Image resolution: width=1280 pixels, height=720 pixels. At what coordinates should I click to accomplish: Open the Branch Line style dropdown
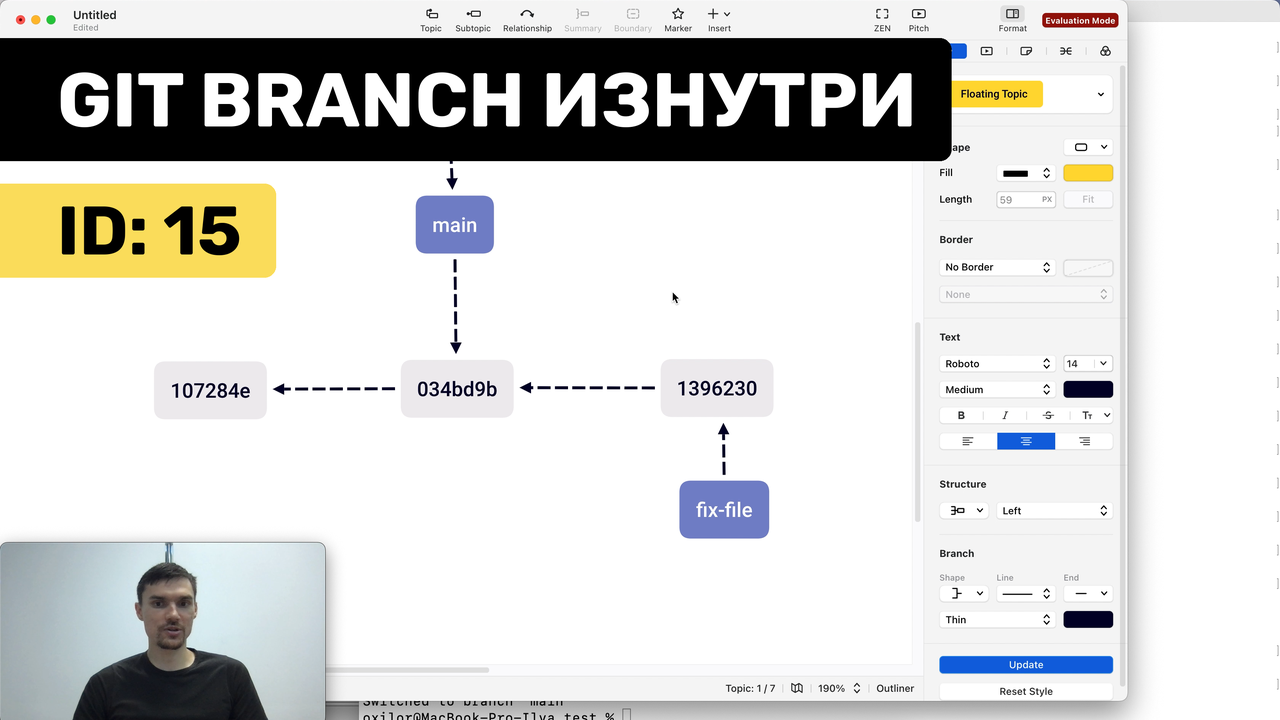click(x=1026, y=593)
